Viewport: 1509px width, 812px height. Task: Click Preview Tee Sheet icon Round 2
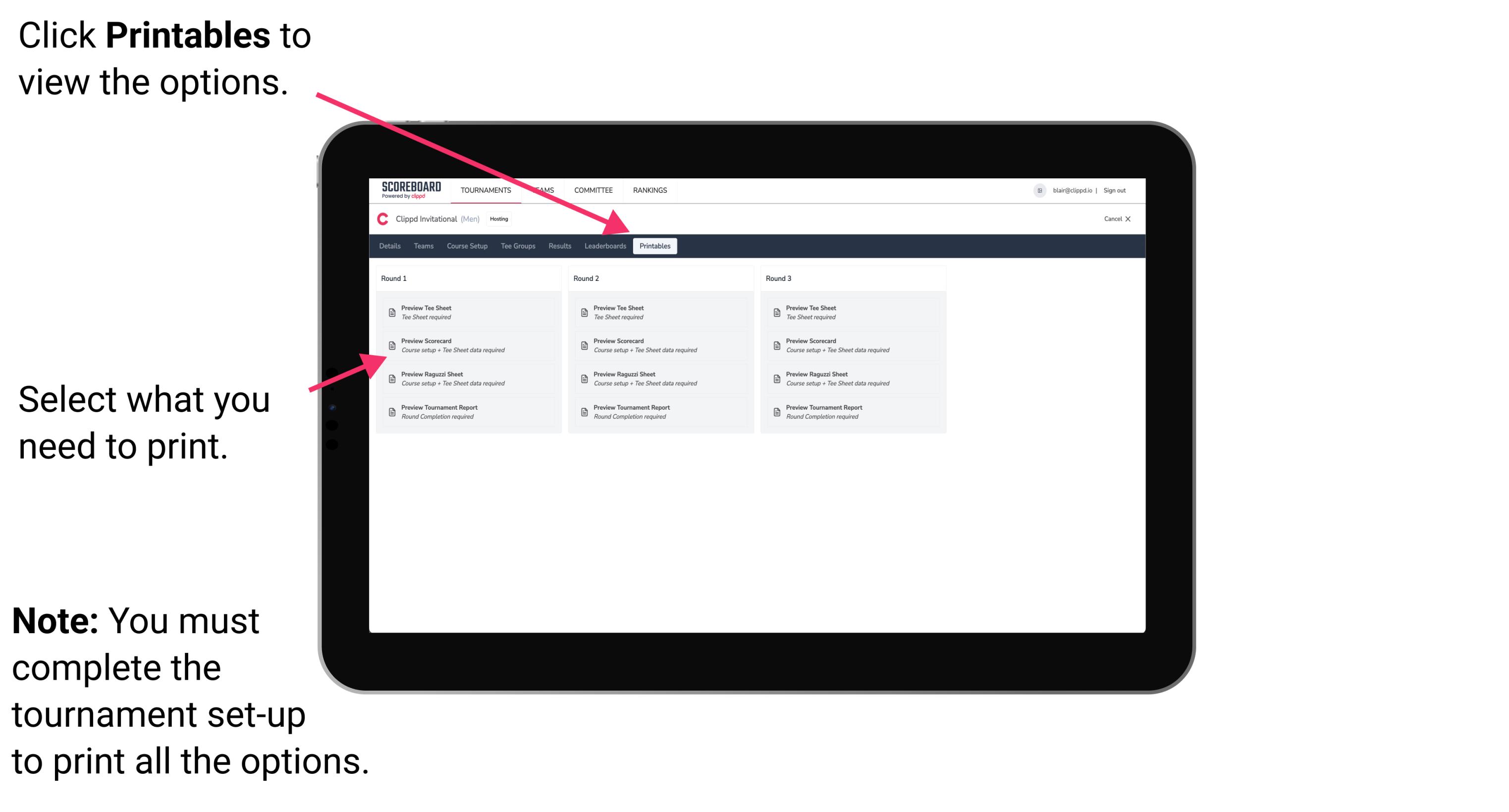coord(584,312)
